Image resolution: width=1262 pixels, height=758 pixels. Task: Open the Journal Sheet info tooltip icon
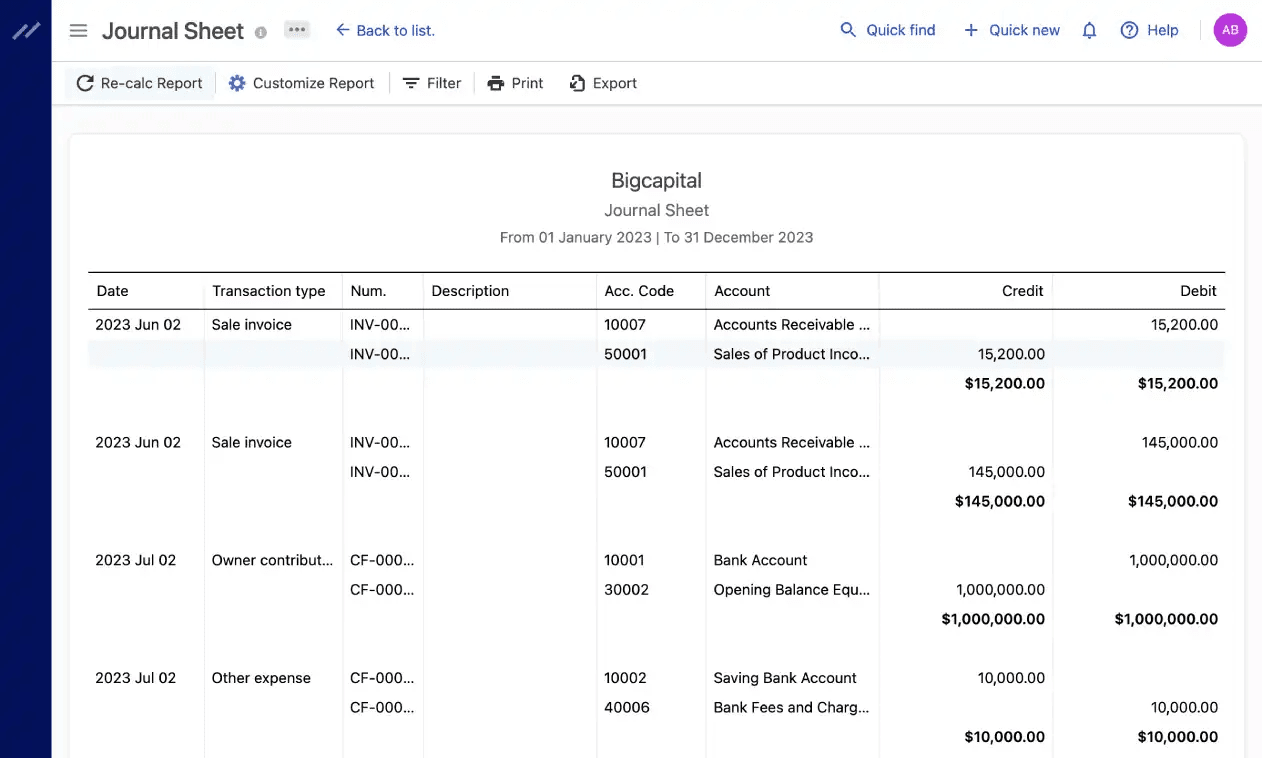pos(260,31)
